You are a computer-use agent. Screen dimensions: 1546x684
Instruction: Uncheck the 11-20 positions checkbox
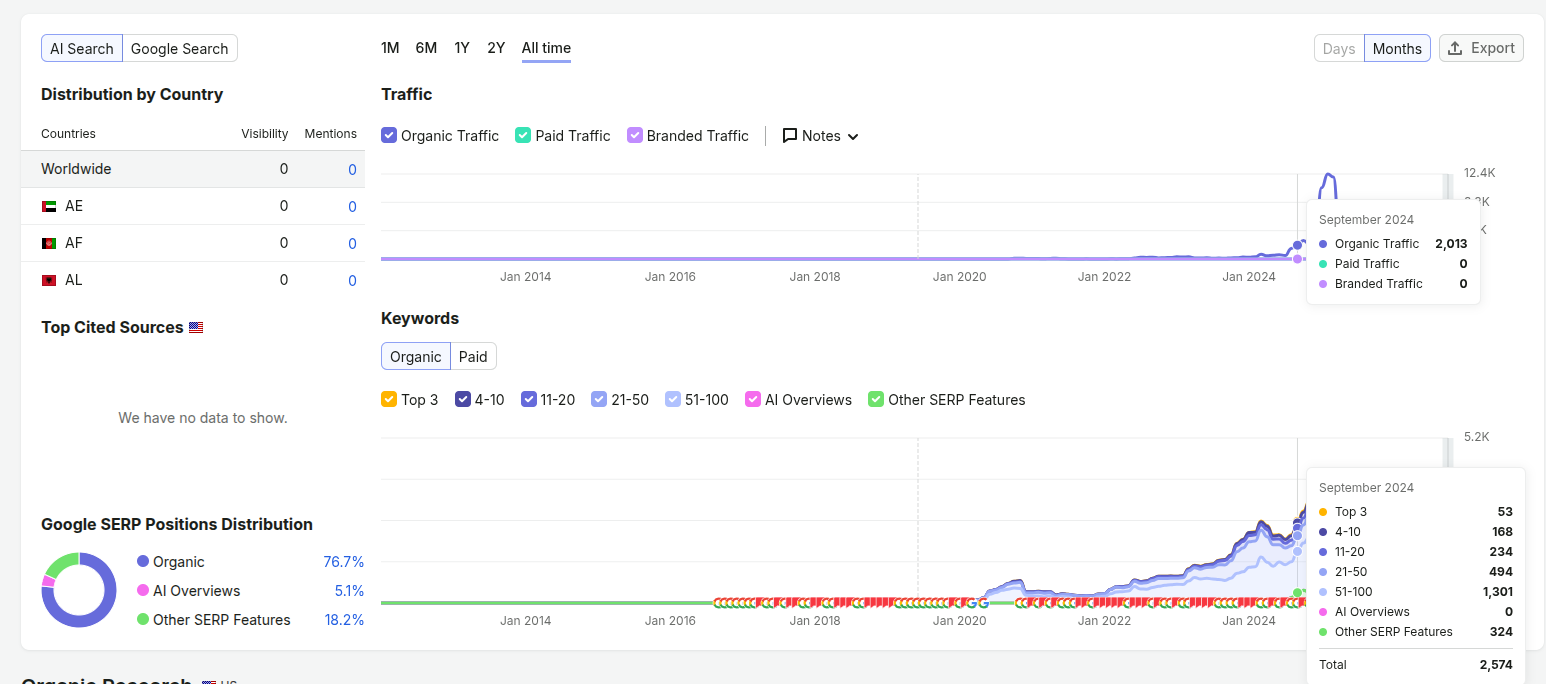528,399
